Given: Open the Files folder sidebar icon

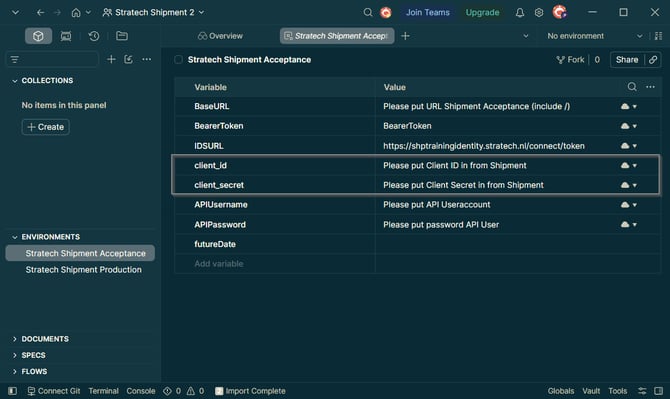Looking at the screenshot, I should coord(122,36).
